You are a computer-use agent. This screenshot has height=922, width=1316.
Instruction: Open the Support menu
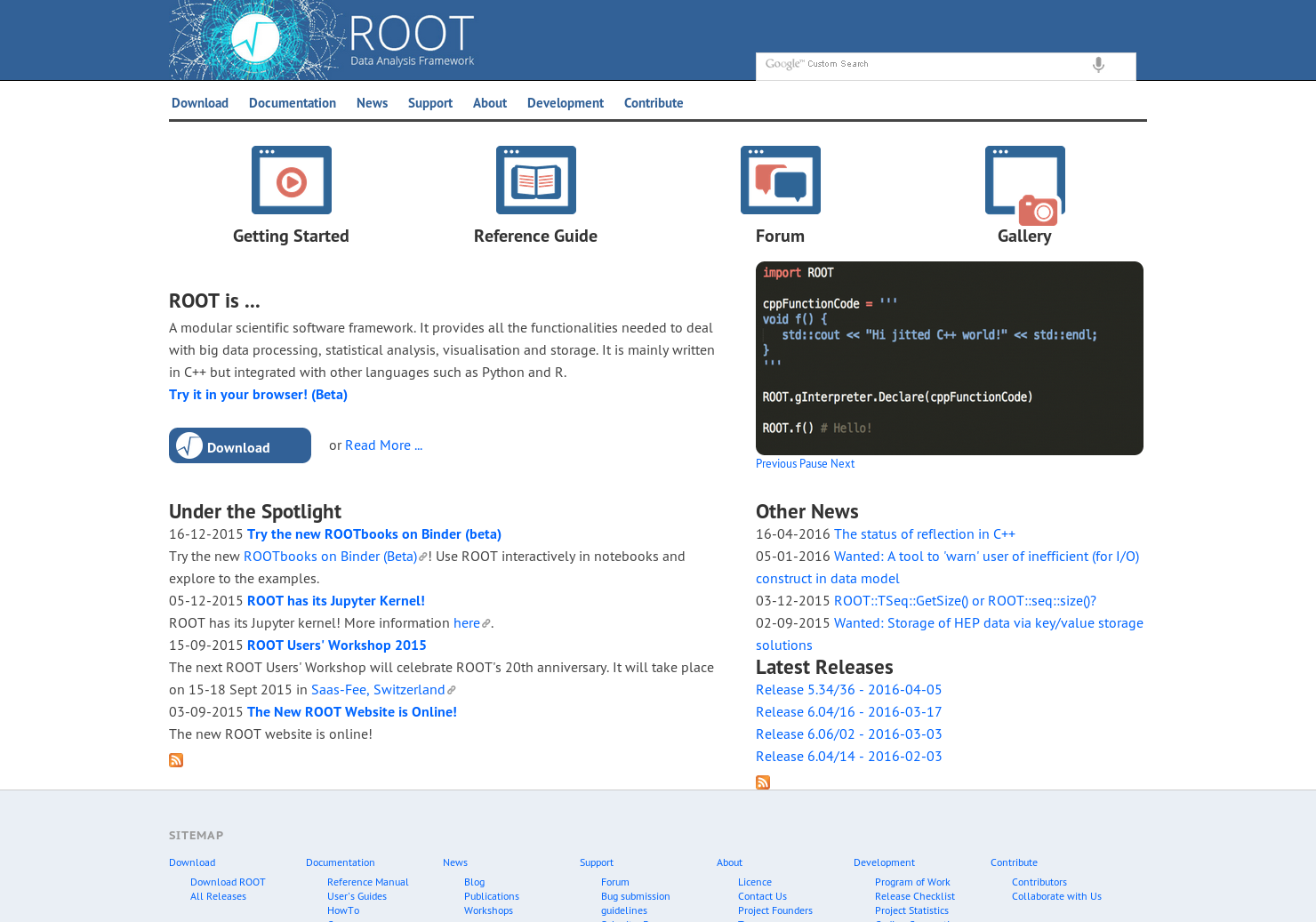(429, 102)
